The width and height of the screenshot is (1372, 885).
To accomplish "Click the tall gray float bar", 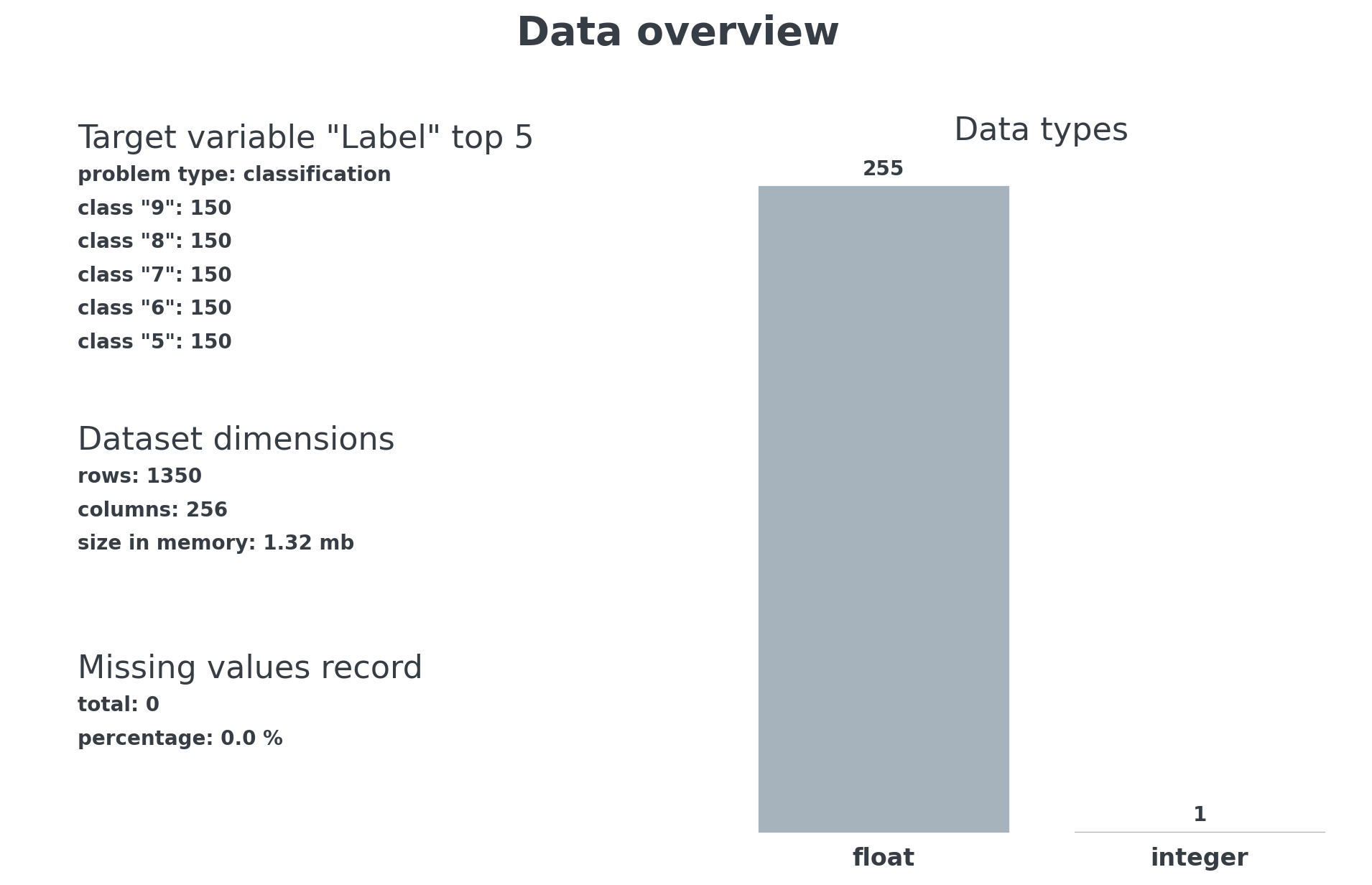I will [884, 509].
